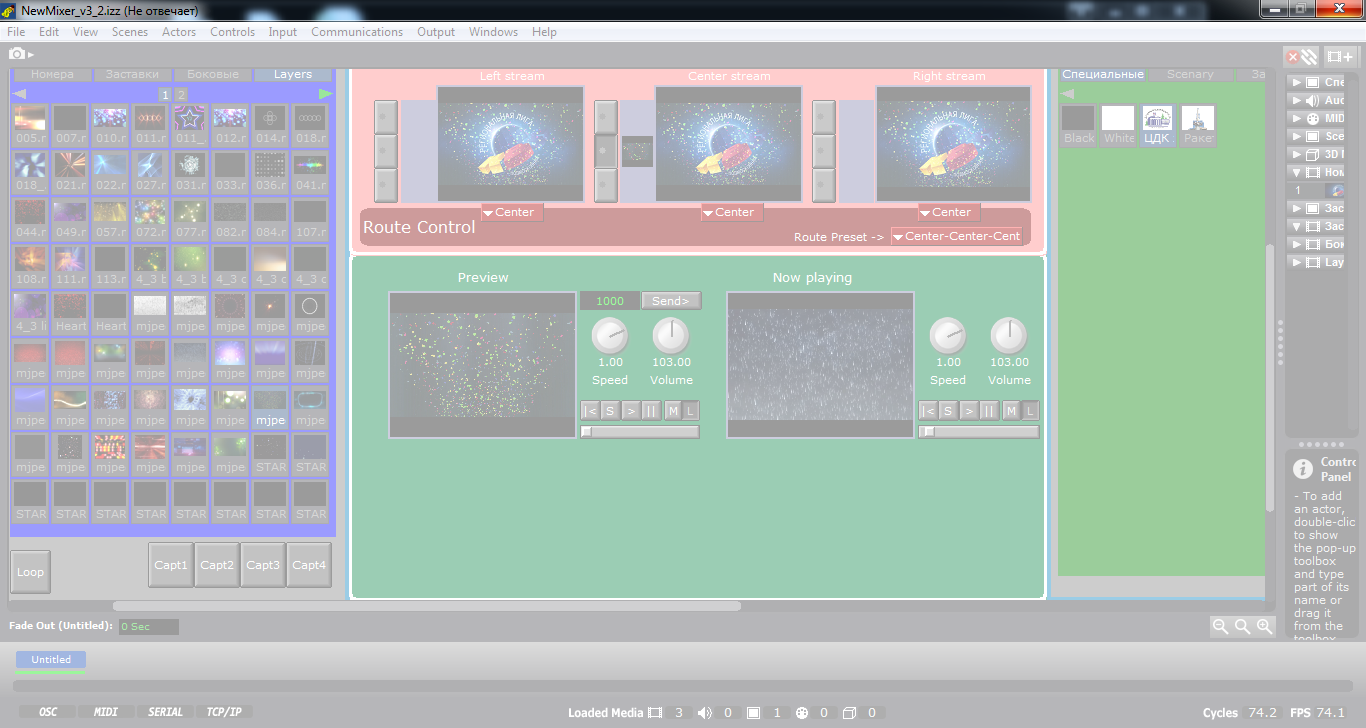Click the red-X disconnect links icon

(1301, 57)
